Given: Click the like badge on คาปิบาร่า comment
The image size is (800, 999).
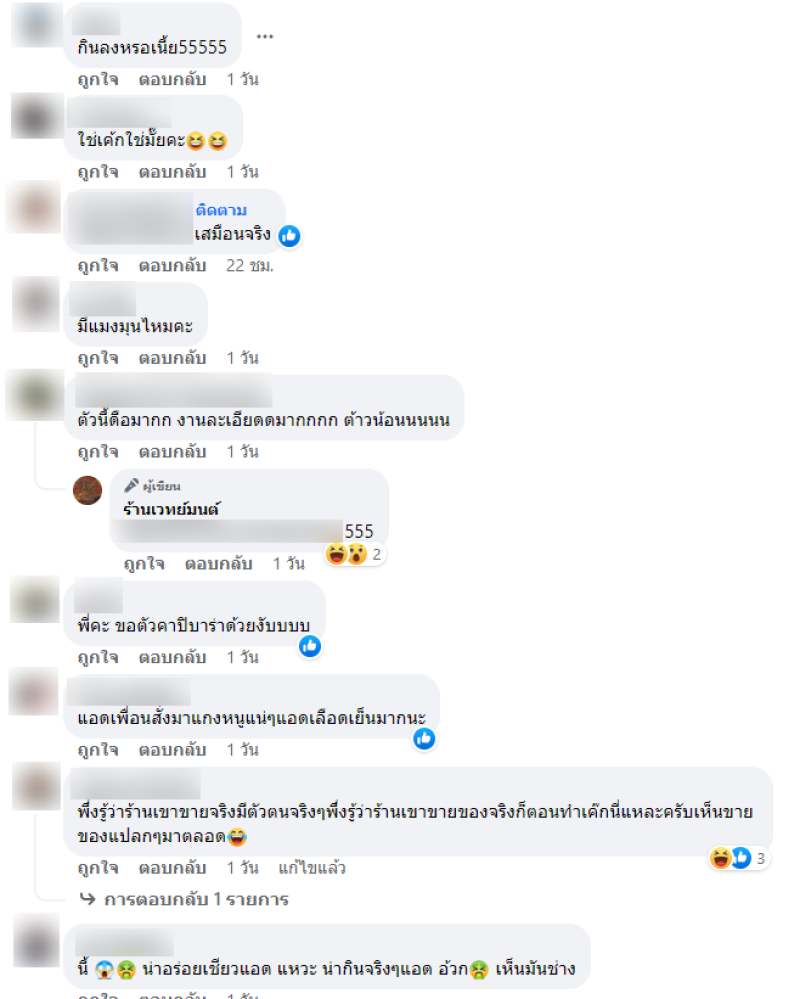Looking at the screenshot, I should tap(310, 646).
